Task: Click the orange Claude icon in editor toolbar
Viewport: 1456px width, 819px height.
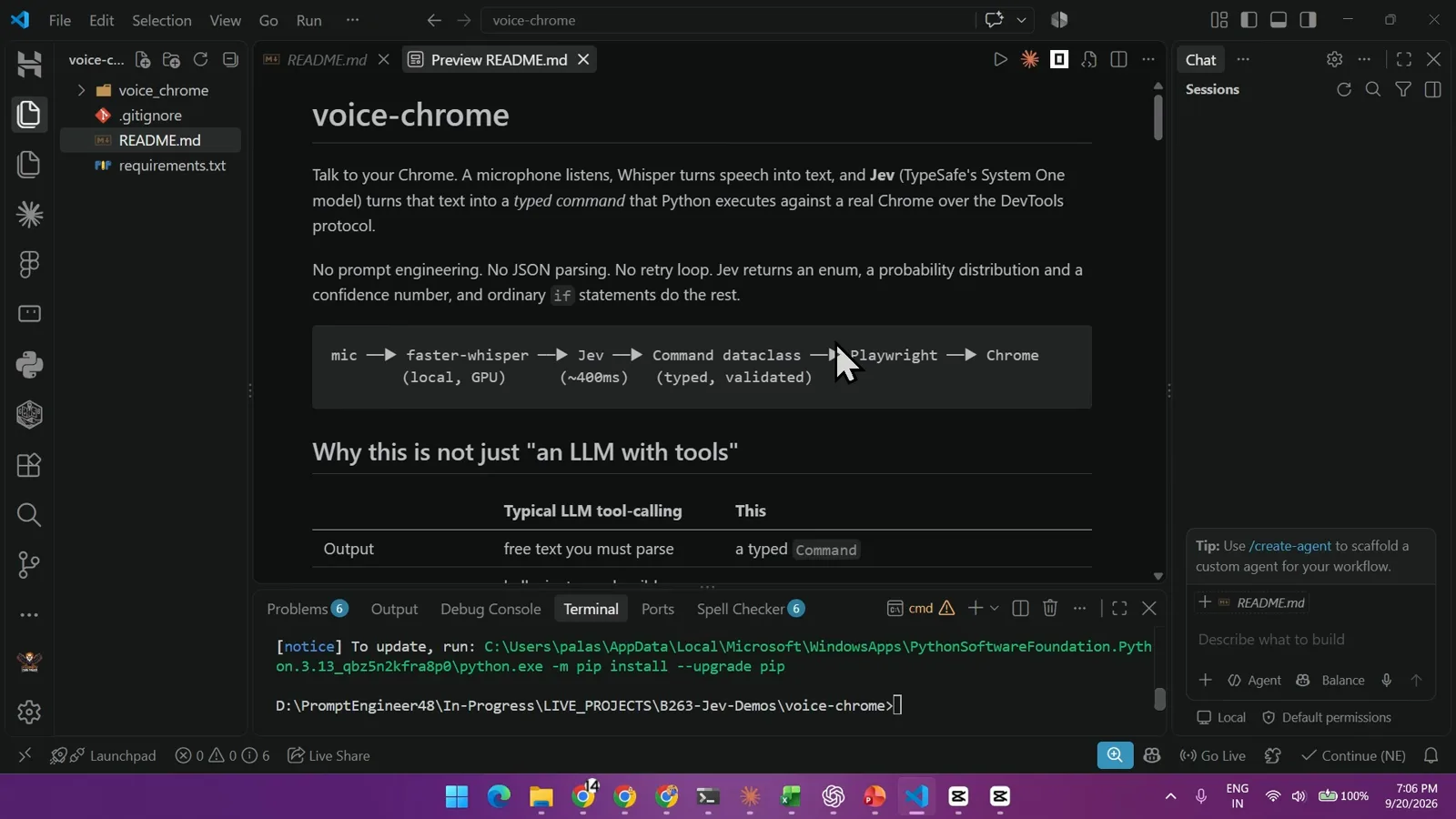Action: point(1030,60)
